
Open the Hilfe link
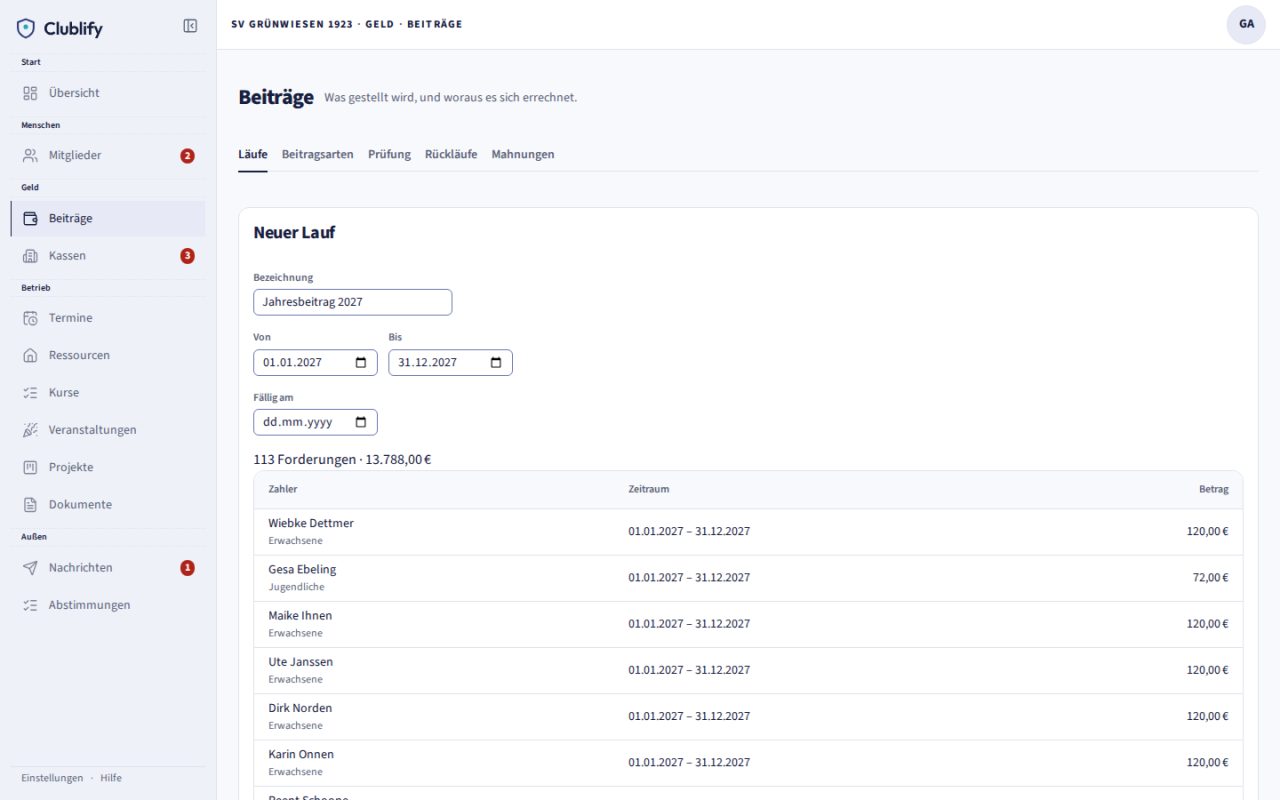point(111,778)
